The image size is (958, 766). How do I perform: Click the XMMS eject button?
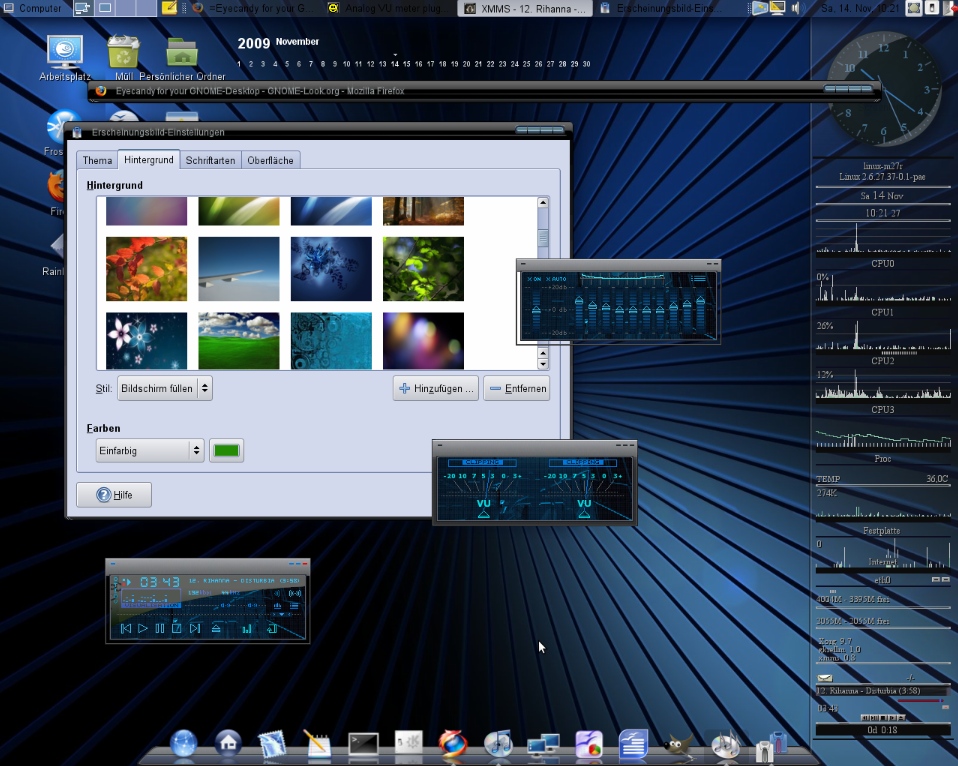click(x=216, y=629)
